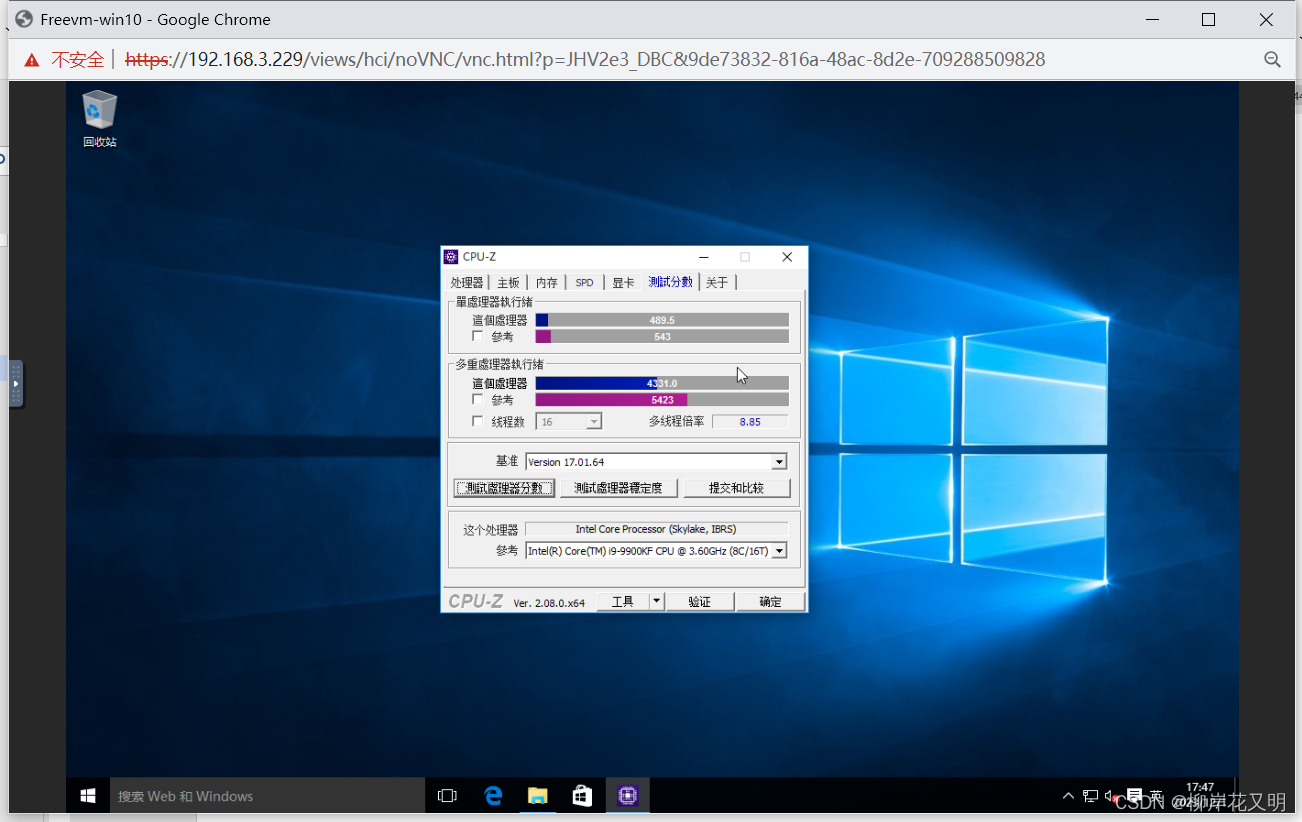Tick the 线程数 checkbox
Screen dimensions: 1302x822
click(477, 422)
